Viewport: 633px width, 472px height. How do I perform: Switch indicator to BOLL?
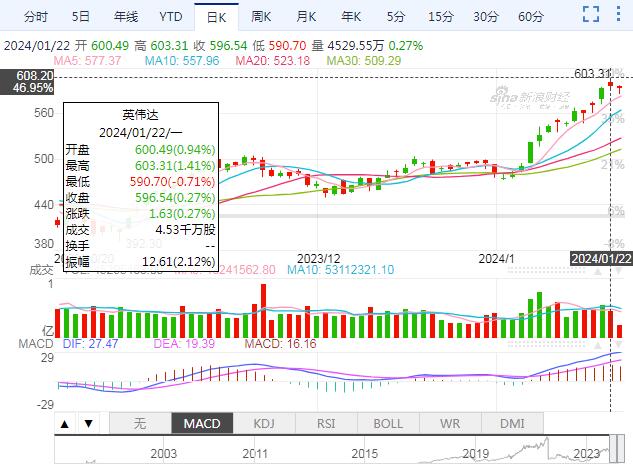(x=388, y=424)
